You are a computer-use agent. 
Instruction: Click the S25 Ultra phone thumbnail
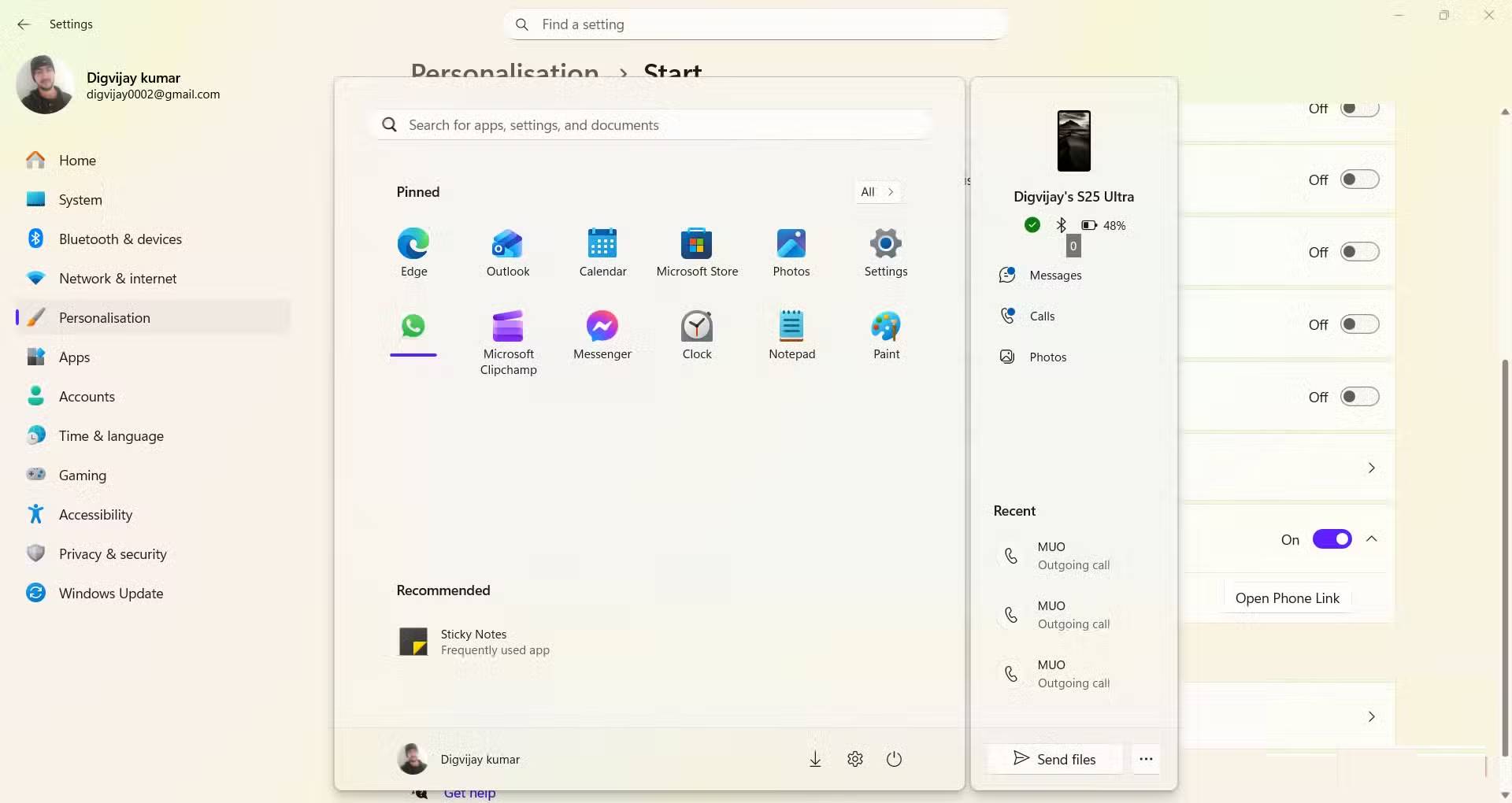point(1074,141)
